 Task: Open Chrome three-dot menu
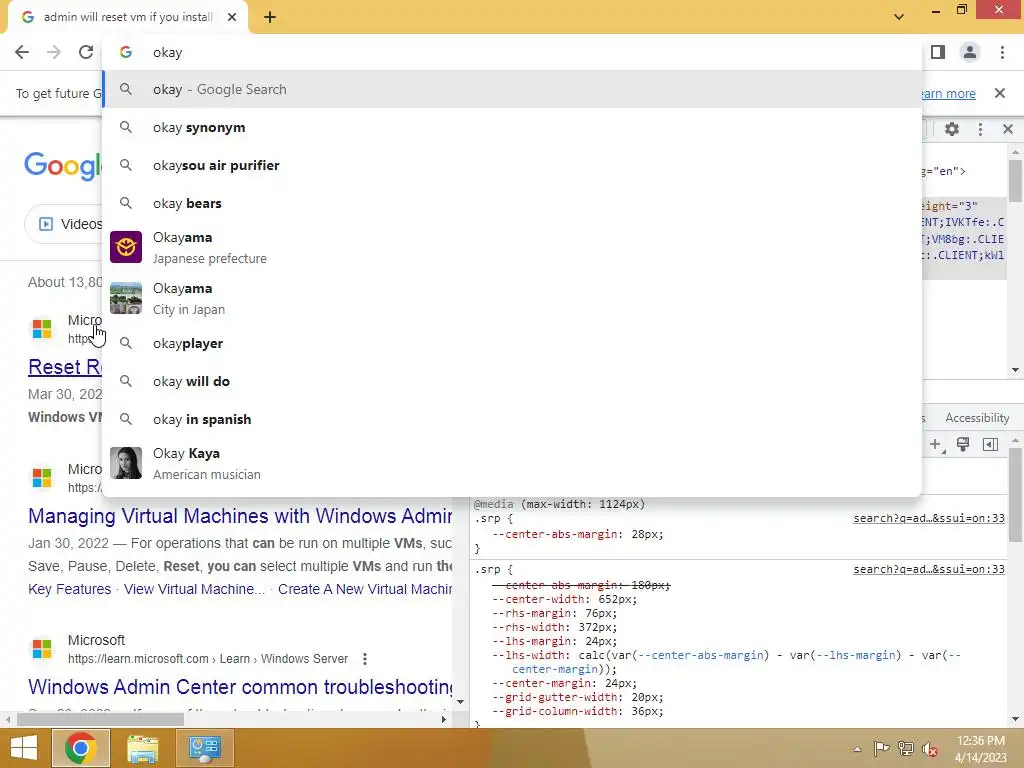pyautogui.click(x=1002, y=52)
